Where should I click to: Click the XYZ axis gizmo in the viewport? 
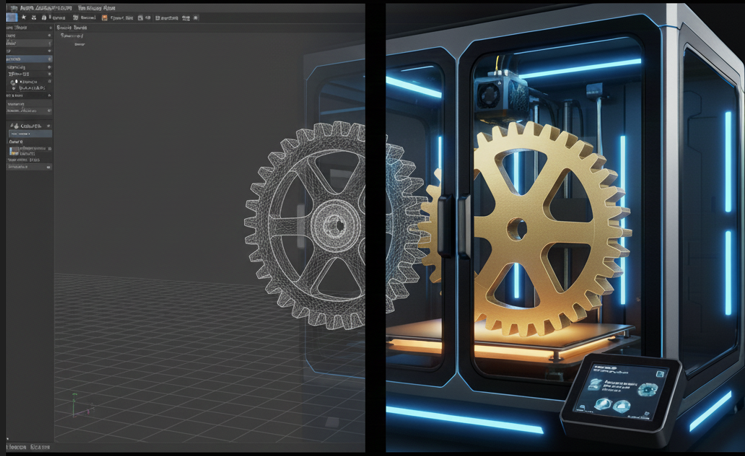point(75,405)
